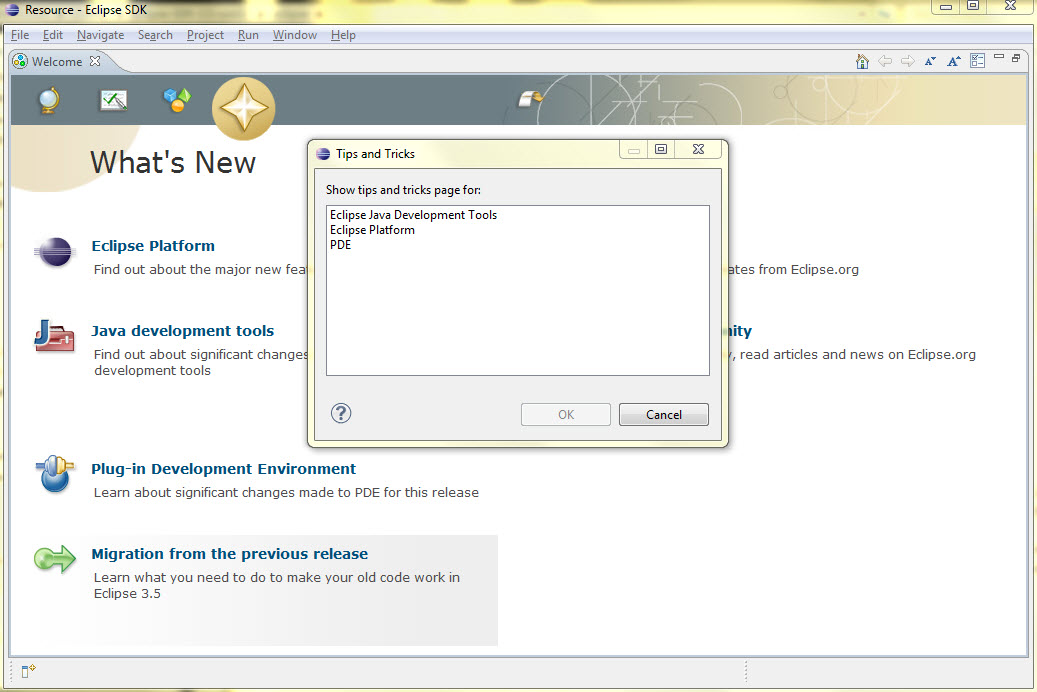Open the Search menu
The height and width of the screenshot is (692, 1037).
pyautogui.click(x=155, y=35)
